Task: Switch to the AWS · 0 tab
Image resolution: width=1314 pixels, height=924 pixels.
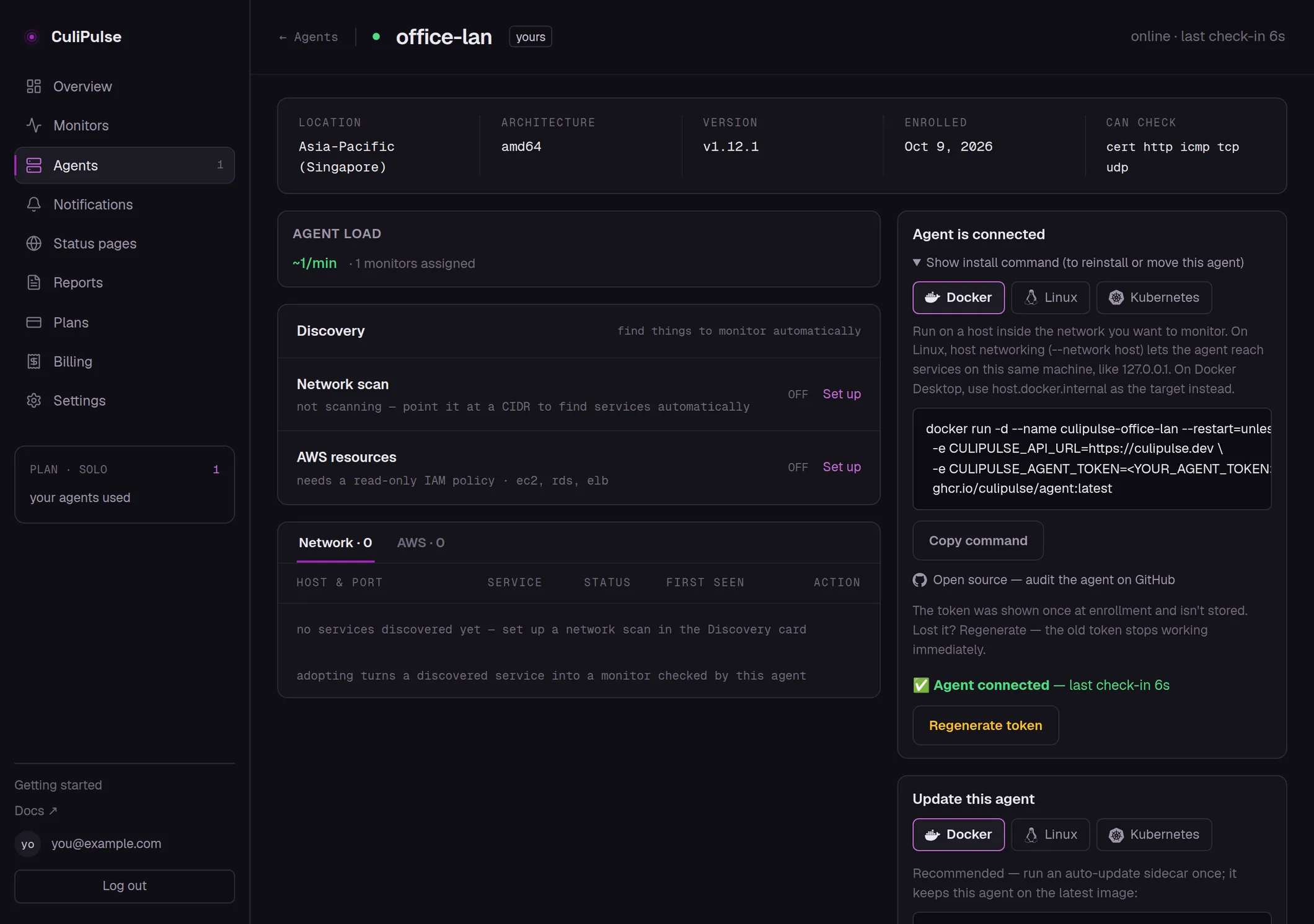Action: pos(421,543)
